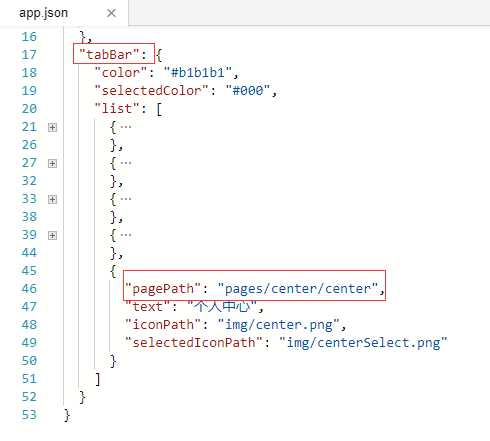Expand folded block at line 33
Image resolution: width=490 pixels, height=441 pixels.
tap(52, 199)
